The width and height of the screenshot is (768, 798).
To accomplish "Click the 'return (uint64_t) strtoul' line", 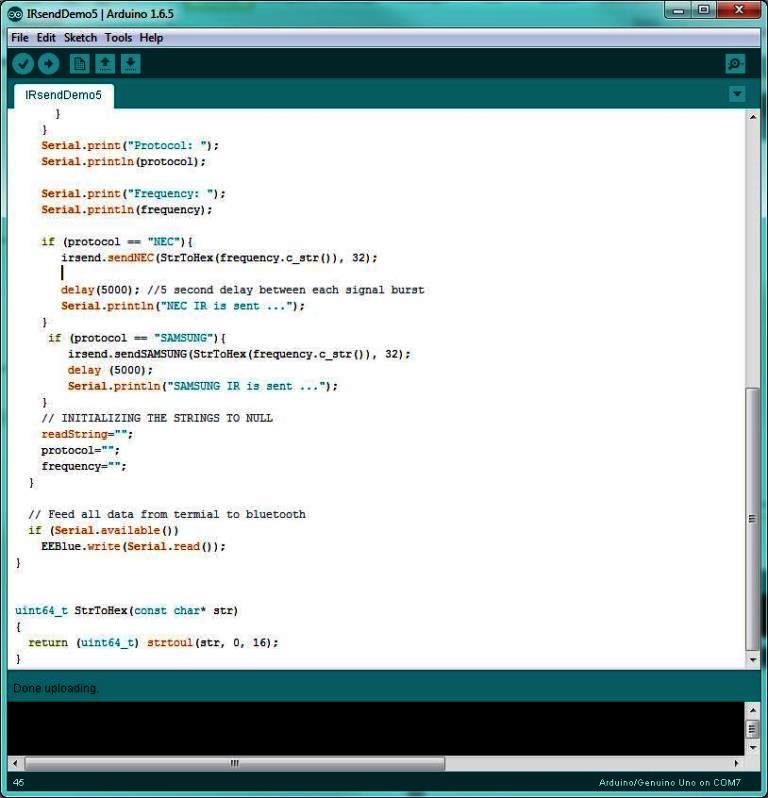I will pyautogui.click(x=153, y=643).
